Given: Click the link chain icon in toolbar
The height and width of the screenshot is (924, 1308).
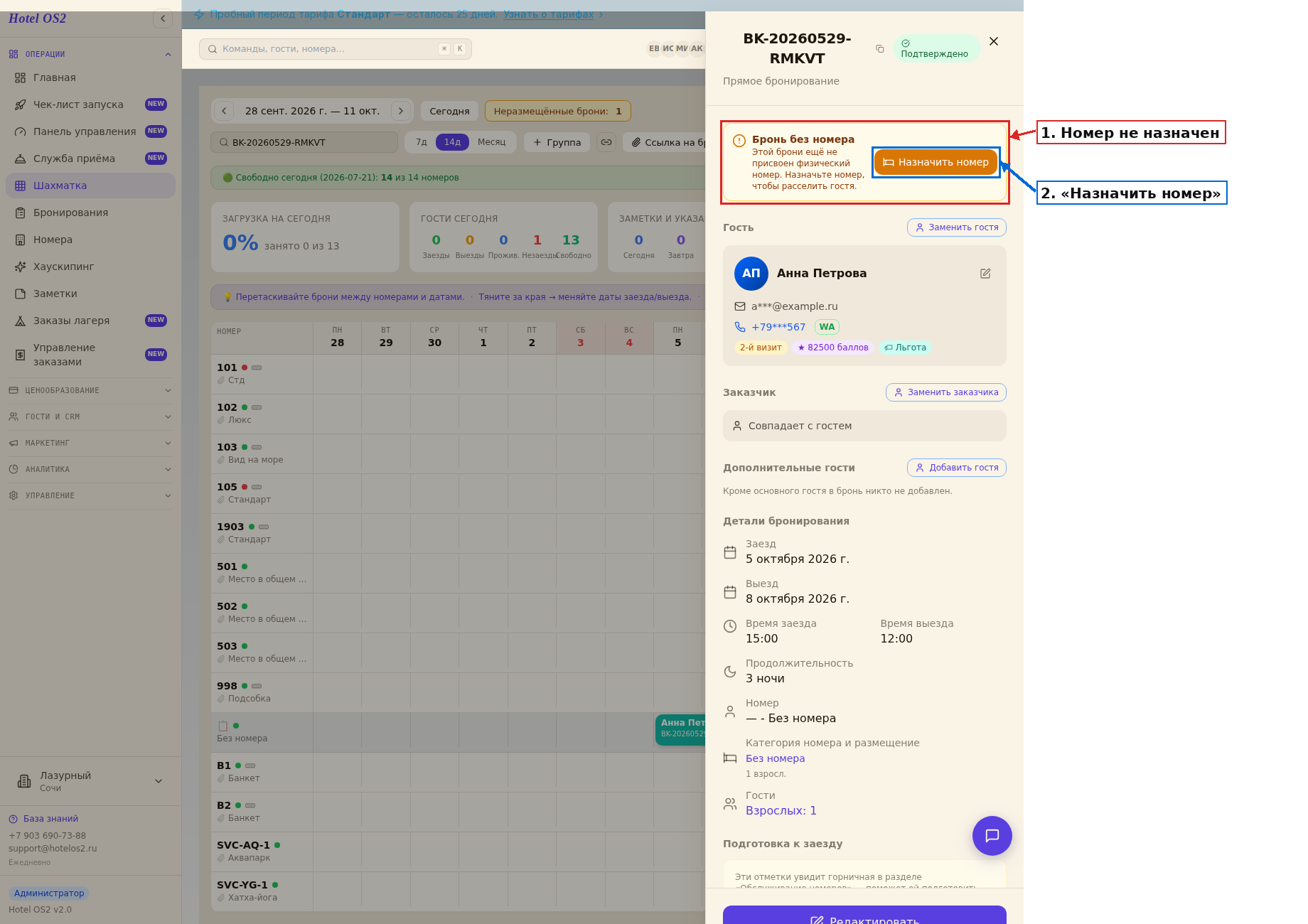Looking at the screenshot, I should pyautogui.click(x=606, y=142).
